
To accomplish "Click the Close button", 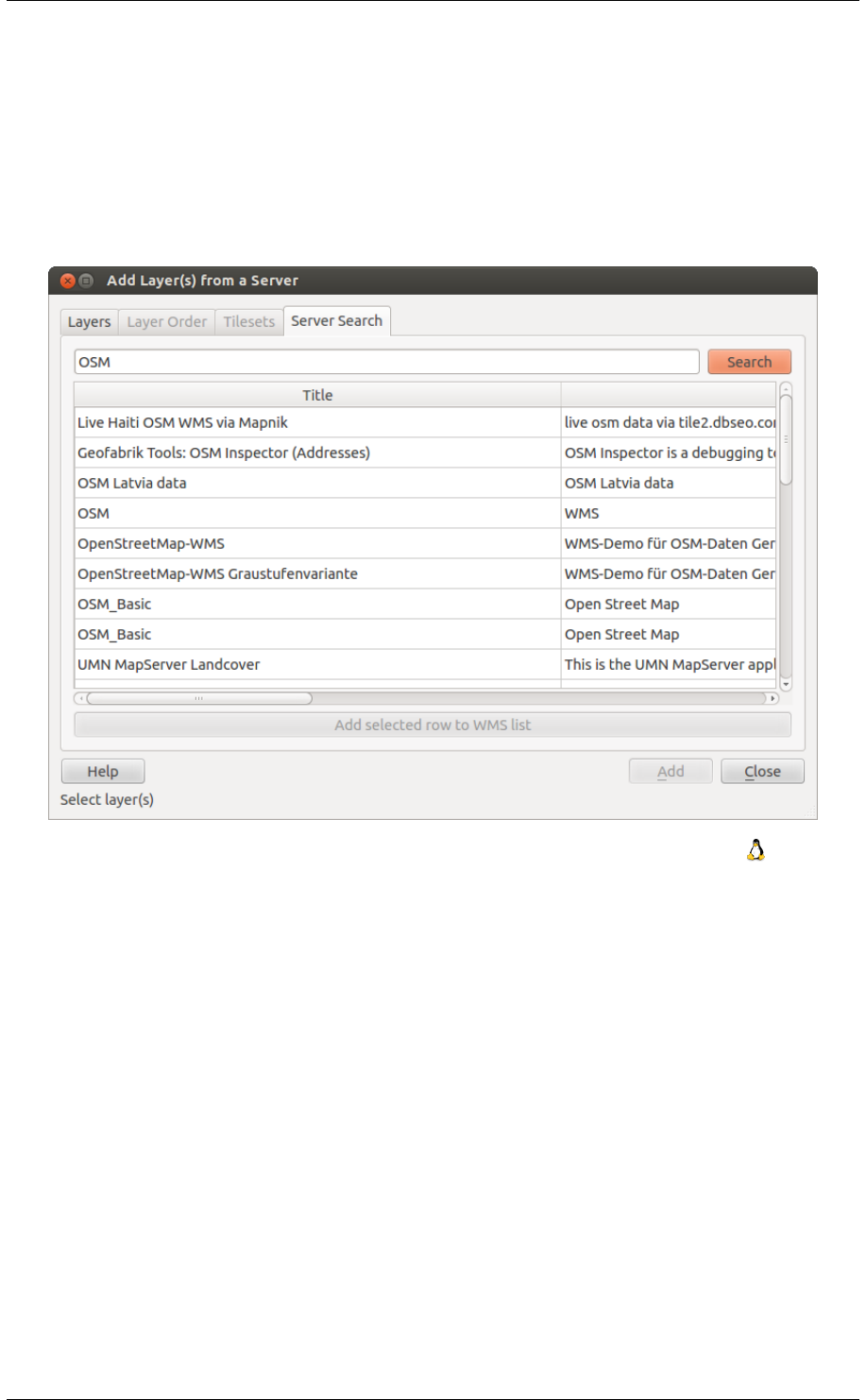I will click(x=762, y=772).
